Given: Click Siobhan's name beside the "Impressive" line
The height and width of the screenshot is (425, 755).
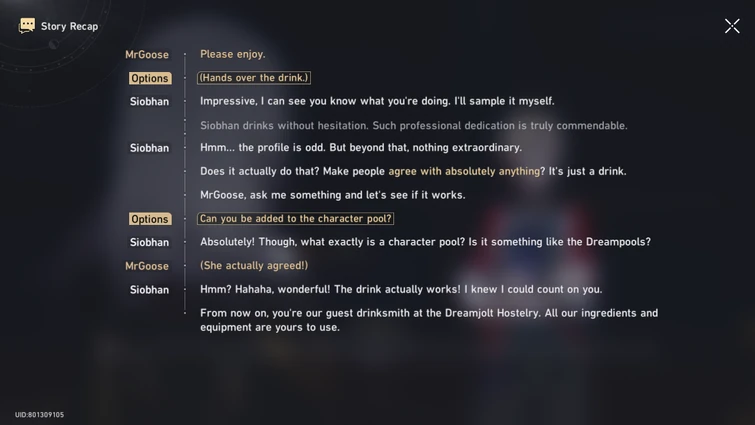Looking at the screenshot, I should 149,102.
